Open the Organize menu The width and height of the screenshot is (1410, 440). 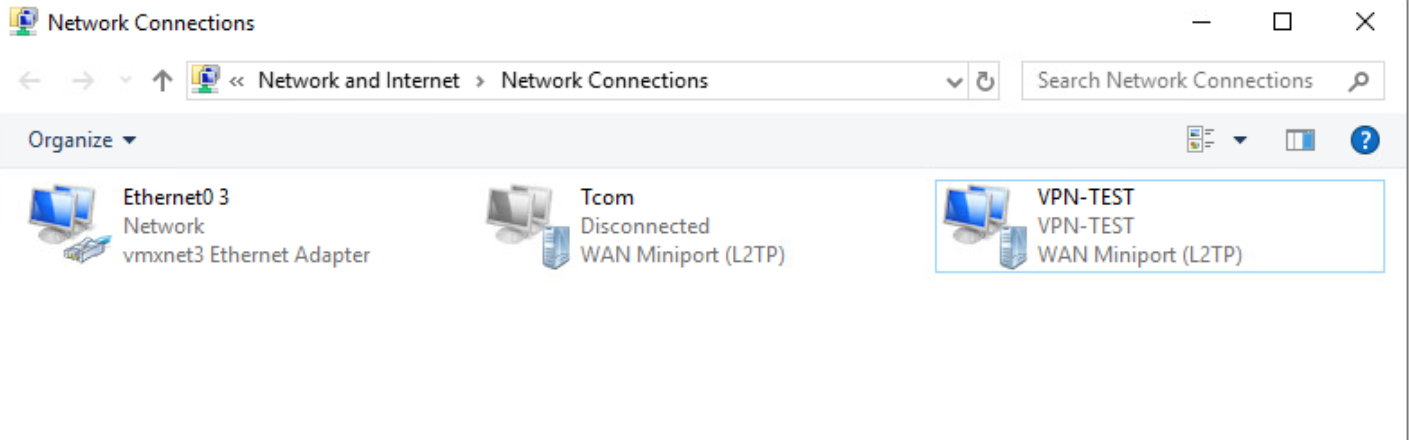[82, 140]
